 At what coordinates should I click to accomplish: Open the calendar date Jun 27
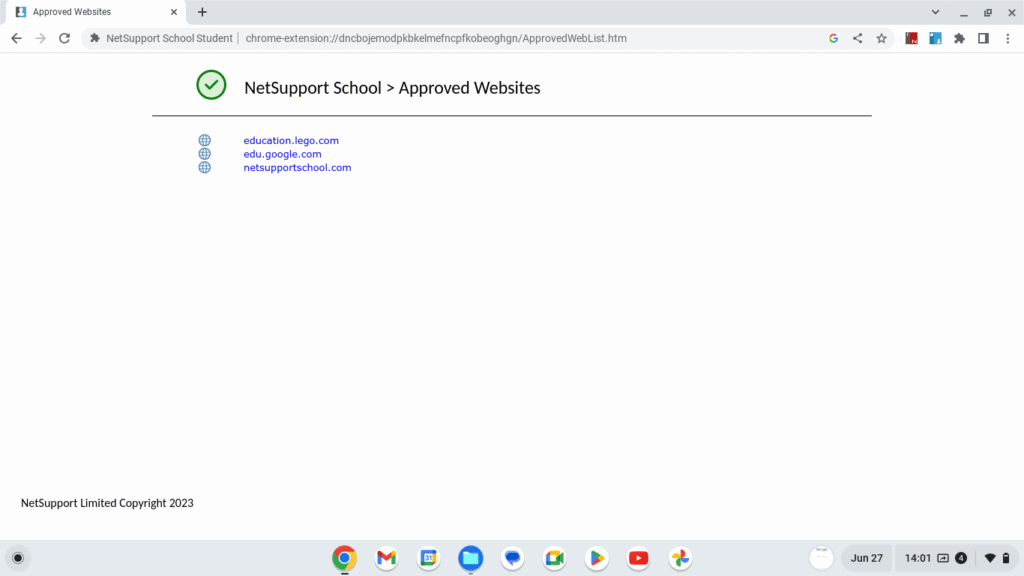(x=867, y=558)
